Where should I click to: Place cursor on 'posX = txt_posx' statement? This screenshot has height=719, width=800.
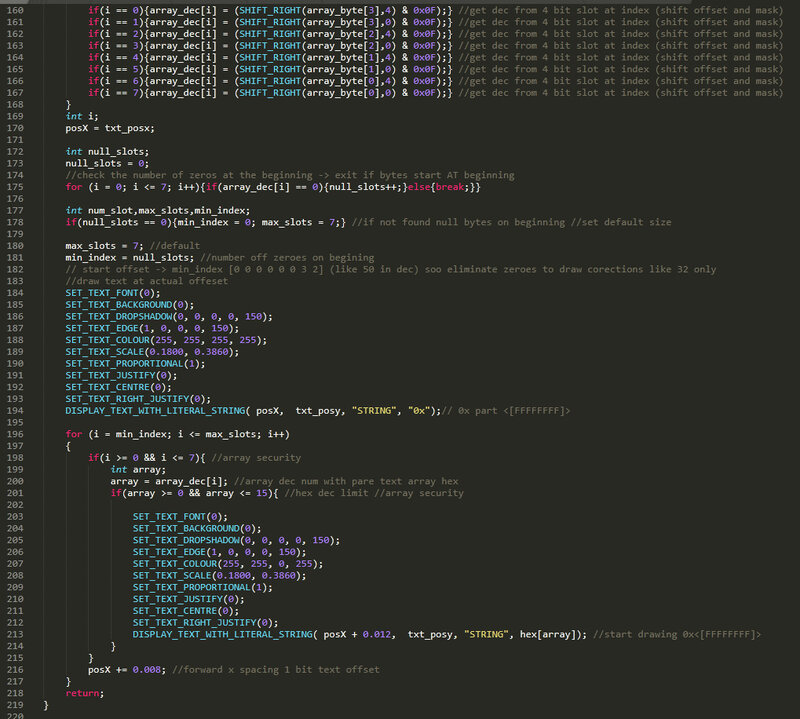110,128
